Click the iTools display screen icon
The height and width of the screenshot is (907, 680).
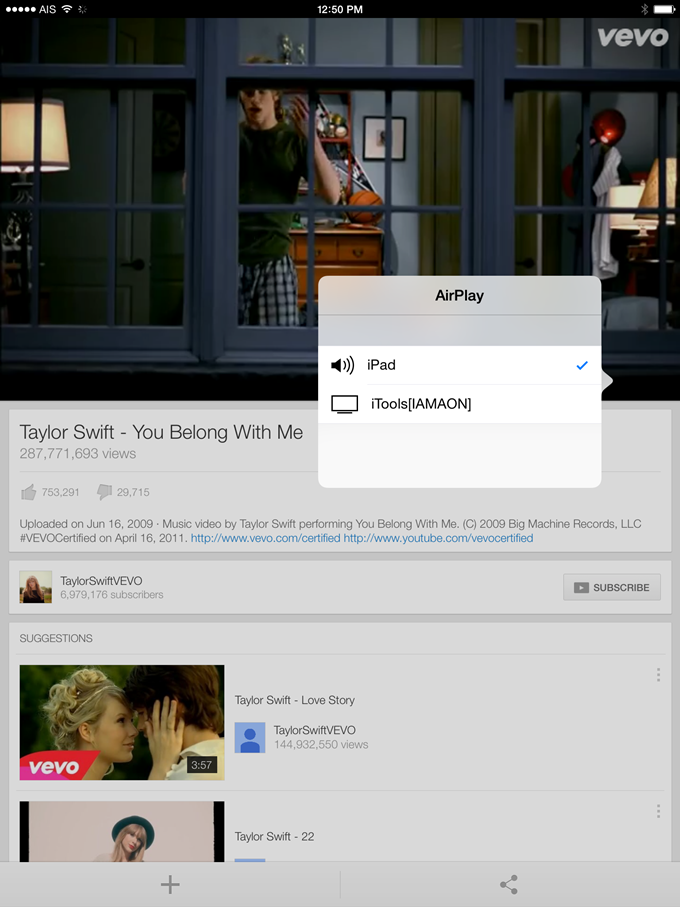coord(344,404)
